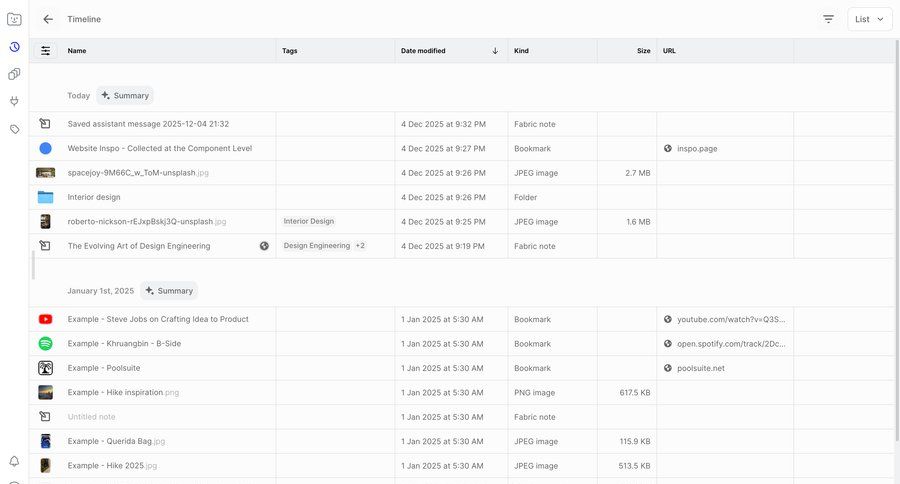Image resolution: width=900 pixels, height=484 pixels.
Task: Click the back arrow next to Timeline
Action: coord(48,19)
